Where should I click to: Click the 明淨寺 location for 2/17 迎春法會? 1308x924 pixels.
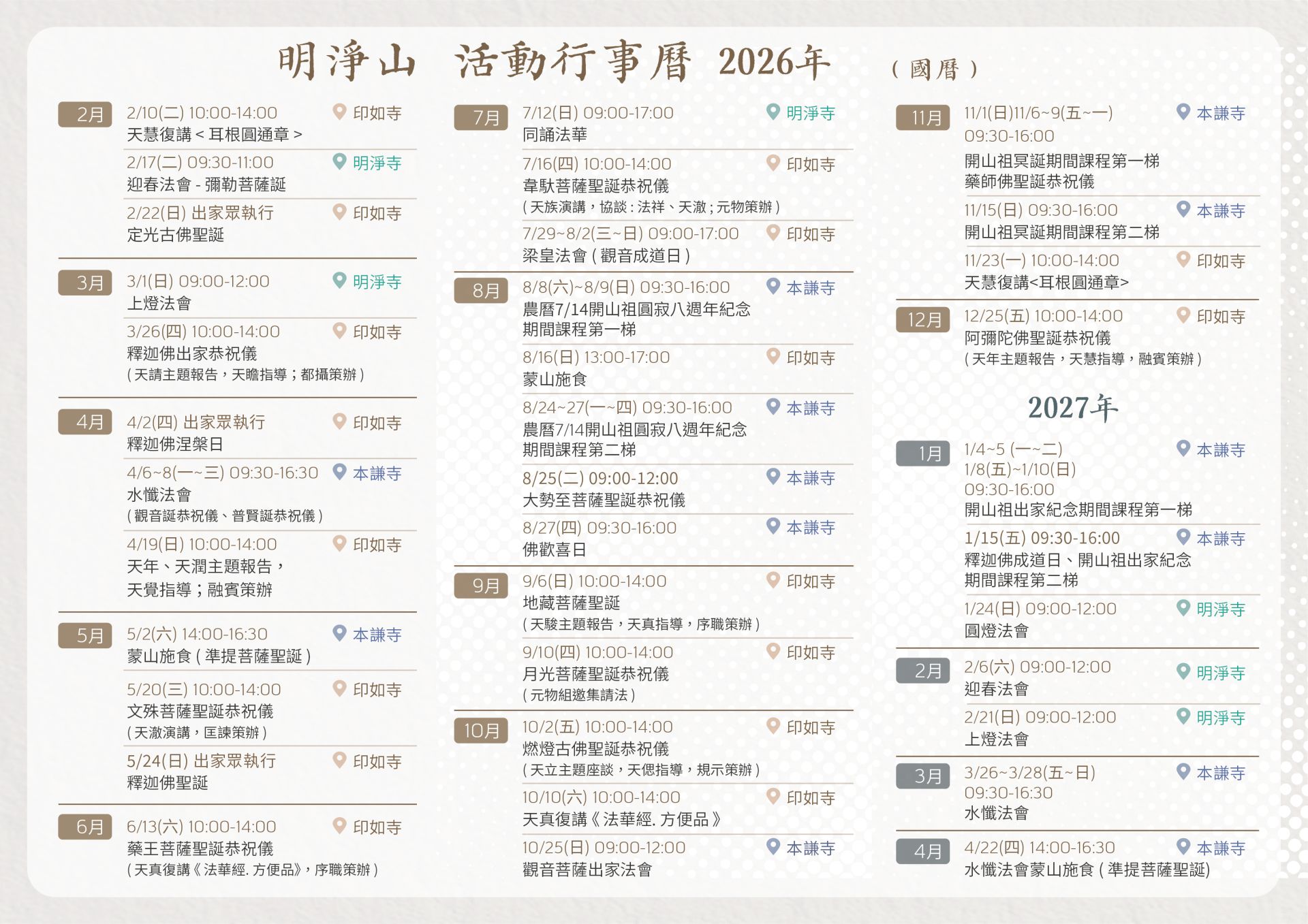point(377,163)
